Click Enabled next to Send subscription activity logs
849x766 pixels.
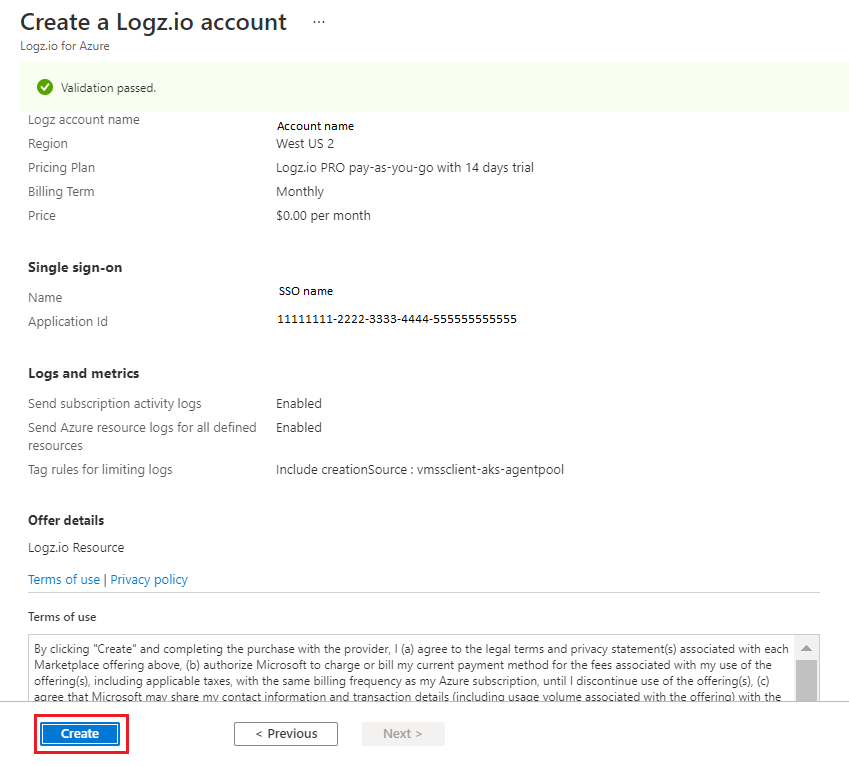tap(299, 403)
